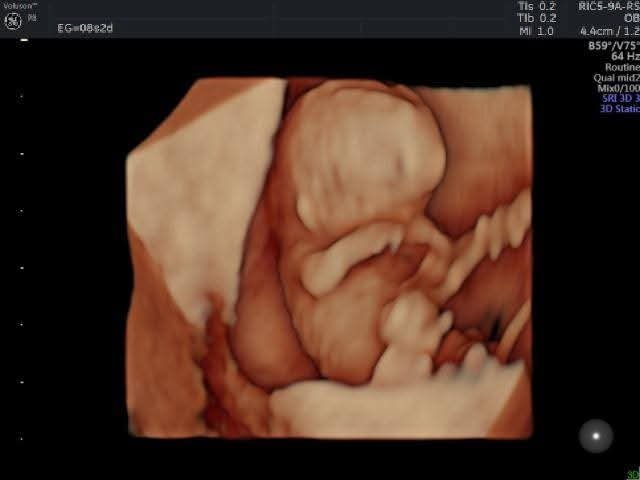Click the MI 1.0 mechanical index value
Screen dimensions: 640x480
point(537,31)
